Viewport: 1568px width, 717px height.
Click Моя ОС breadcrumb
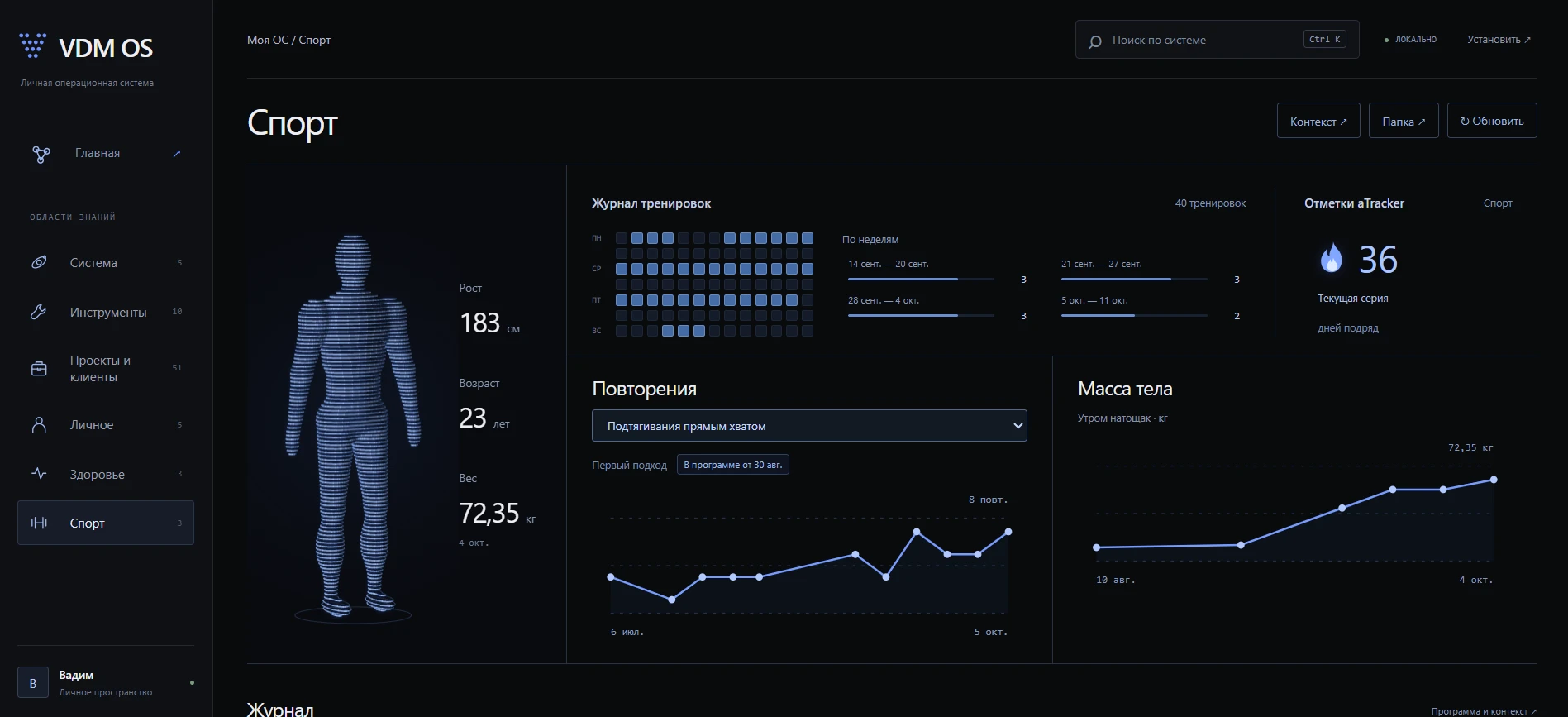(268, 40)
